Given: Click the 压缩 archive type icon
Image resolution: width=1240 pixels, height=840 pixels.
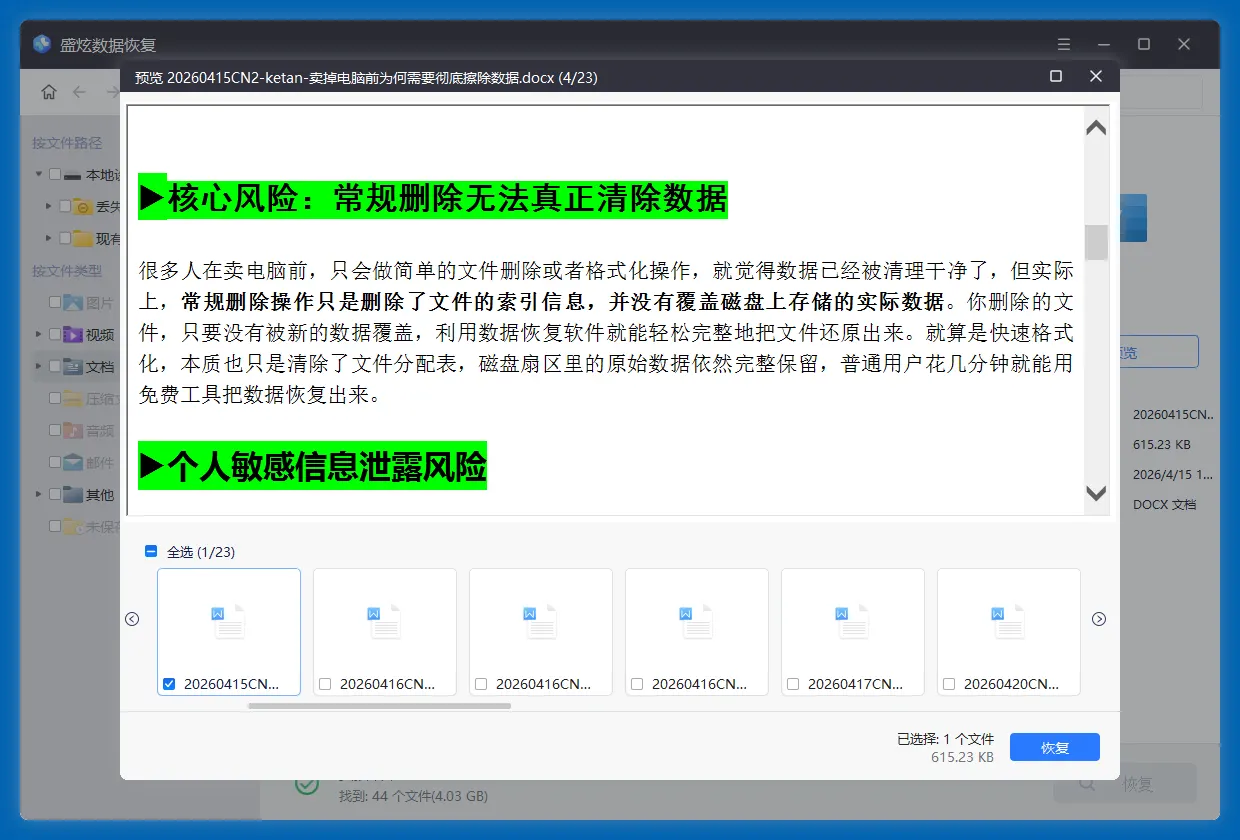Looking at the screenshot, I should pos(72,398).
